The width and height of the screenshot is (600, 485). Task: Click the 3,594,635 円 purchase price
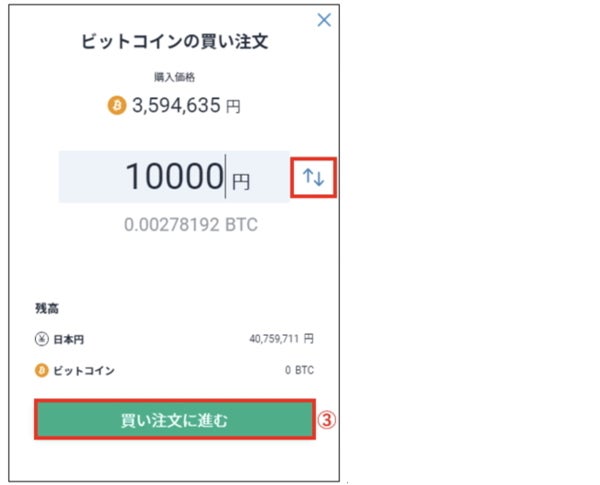pyautogui.click(x=176, y=105)
